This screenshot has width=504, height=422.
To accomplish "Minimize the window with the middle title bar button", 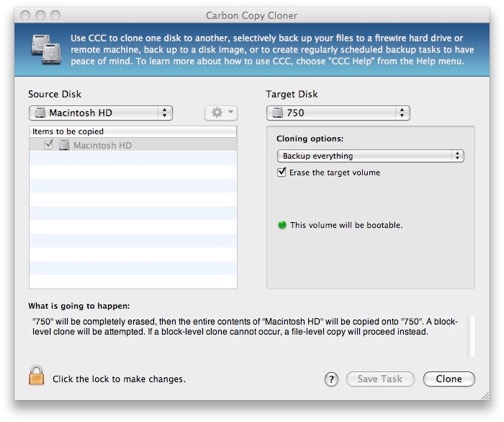I will click(x=40, y=15).
